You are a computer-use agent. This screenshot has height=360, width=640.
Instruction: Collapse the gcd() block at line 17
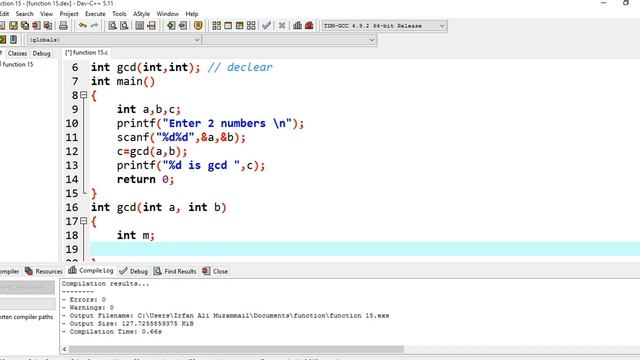84,221
